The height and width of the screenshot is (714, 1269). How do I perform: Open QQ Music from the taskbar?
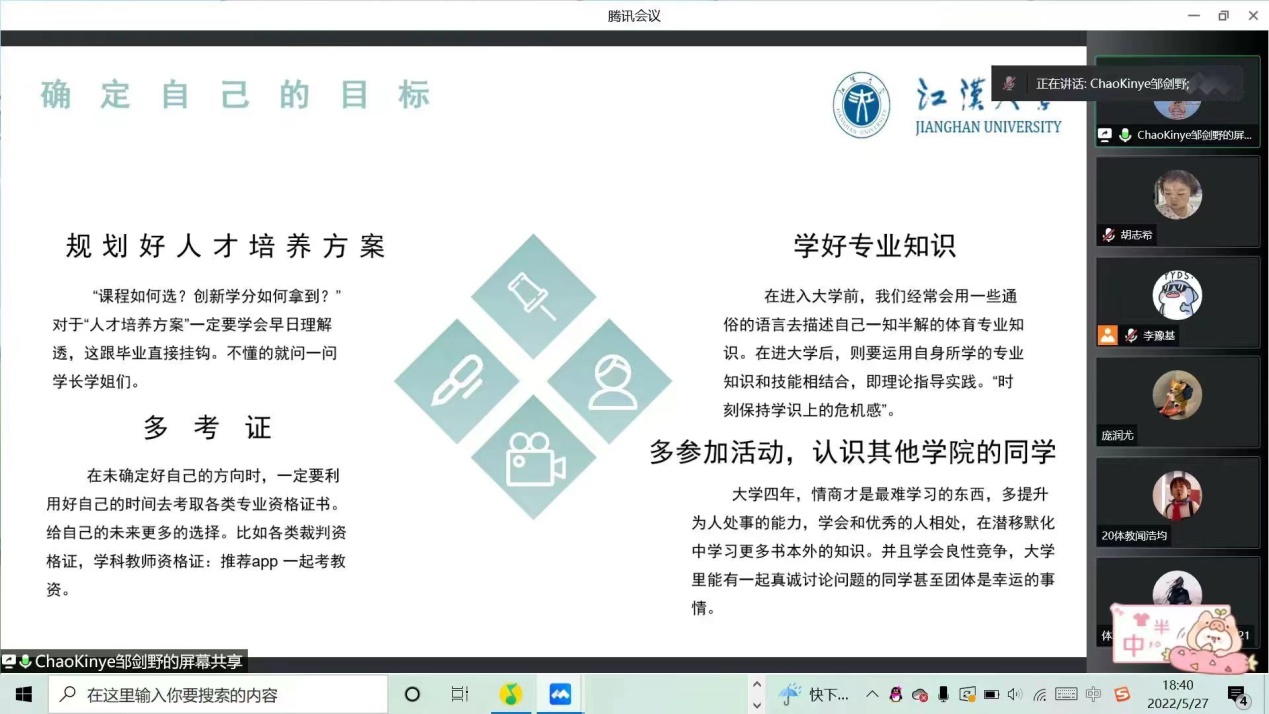(511, 694)
